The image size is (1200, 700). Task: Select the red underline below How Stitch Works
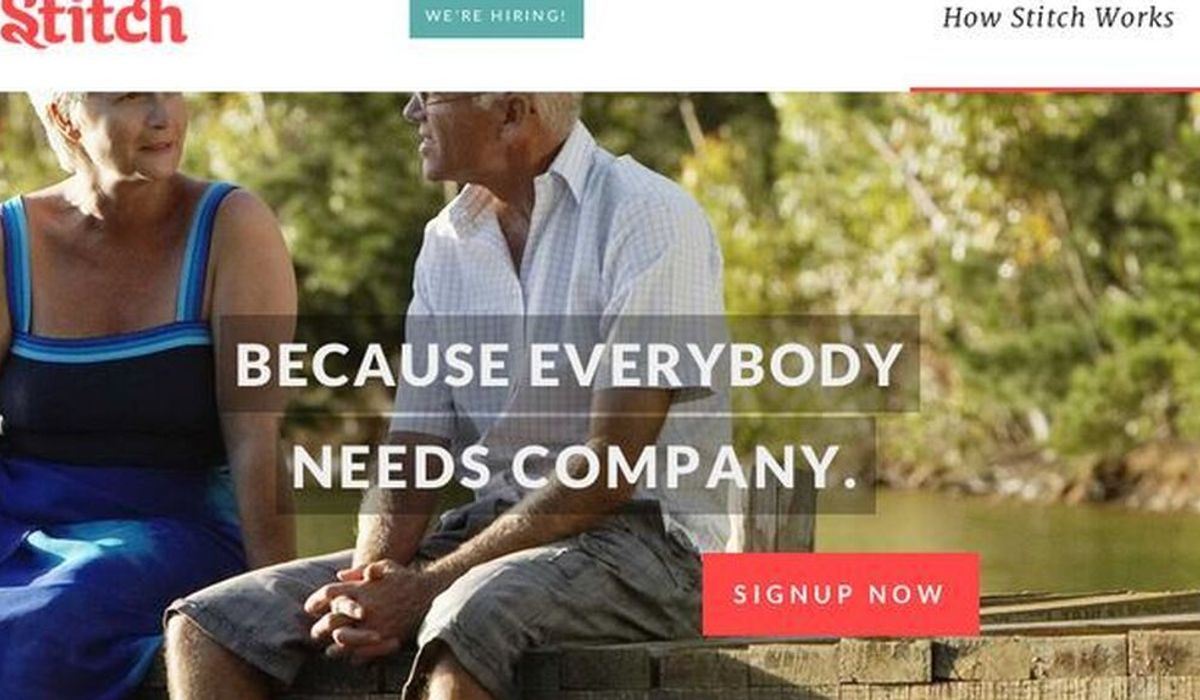[1055, 90]
